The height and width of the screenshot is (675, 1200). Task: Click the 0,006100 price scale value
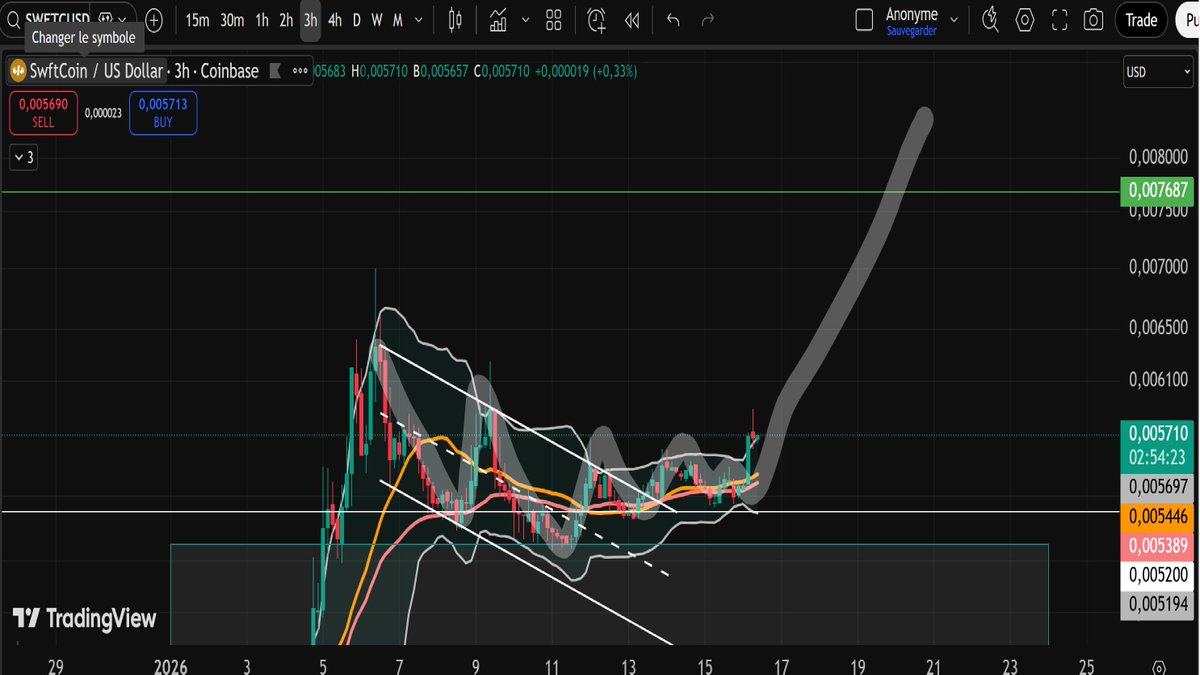(1159, 380)
